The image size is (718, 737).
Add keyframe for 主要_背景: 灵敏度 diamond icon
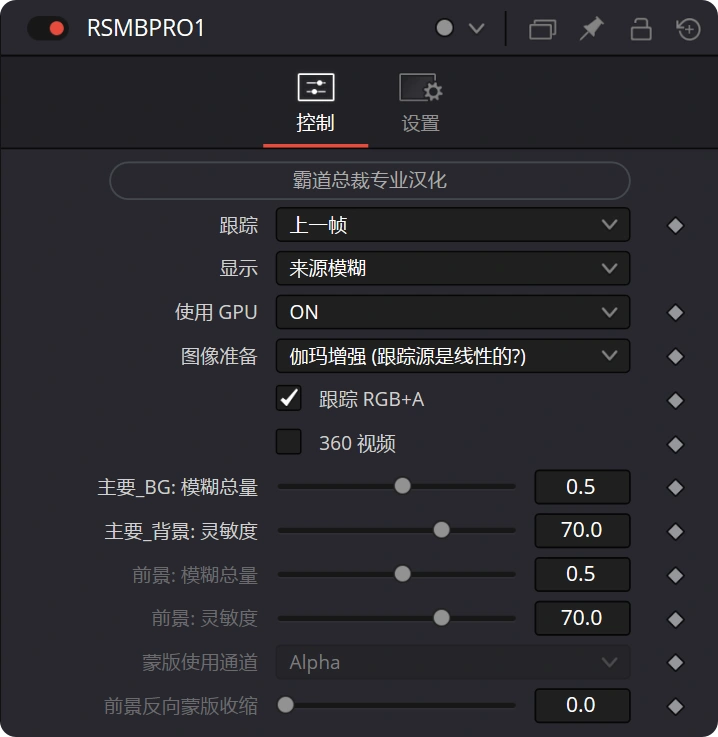click(675, 532)
